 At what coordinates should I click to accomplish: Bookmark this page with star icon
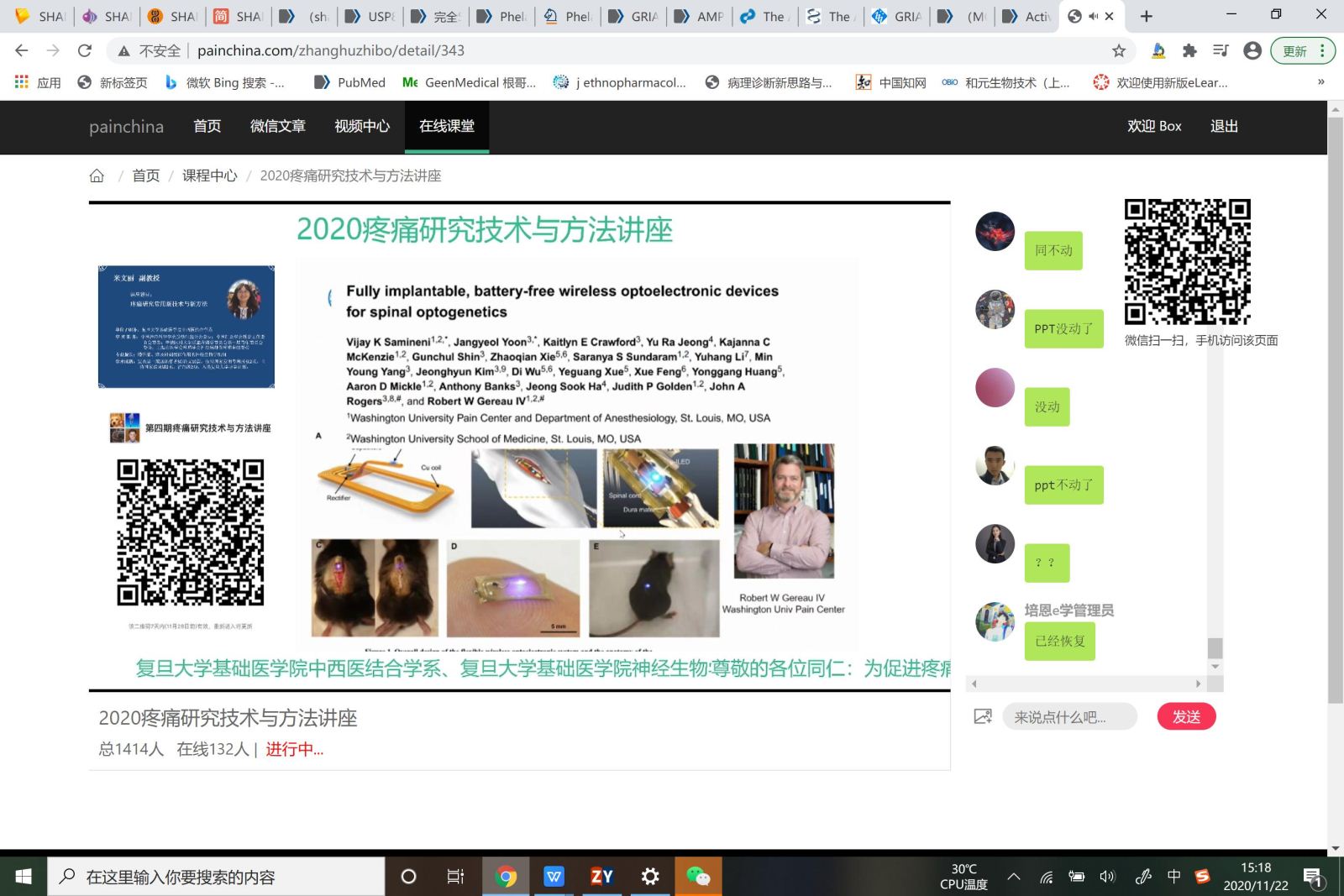pos(1118,51)
